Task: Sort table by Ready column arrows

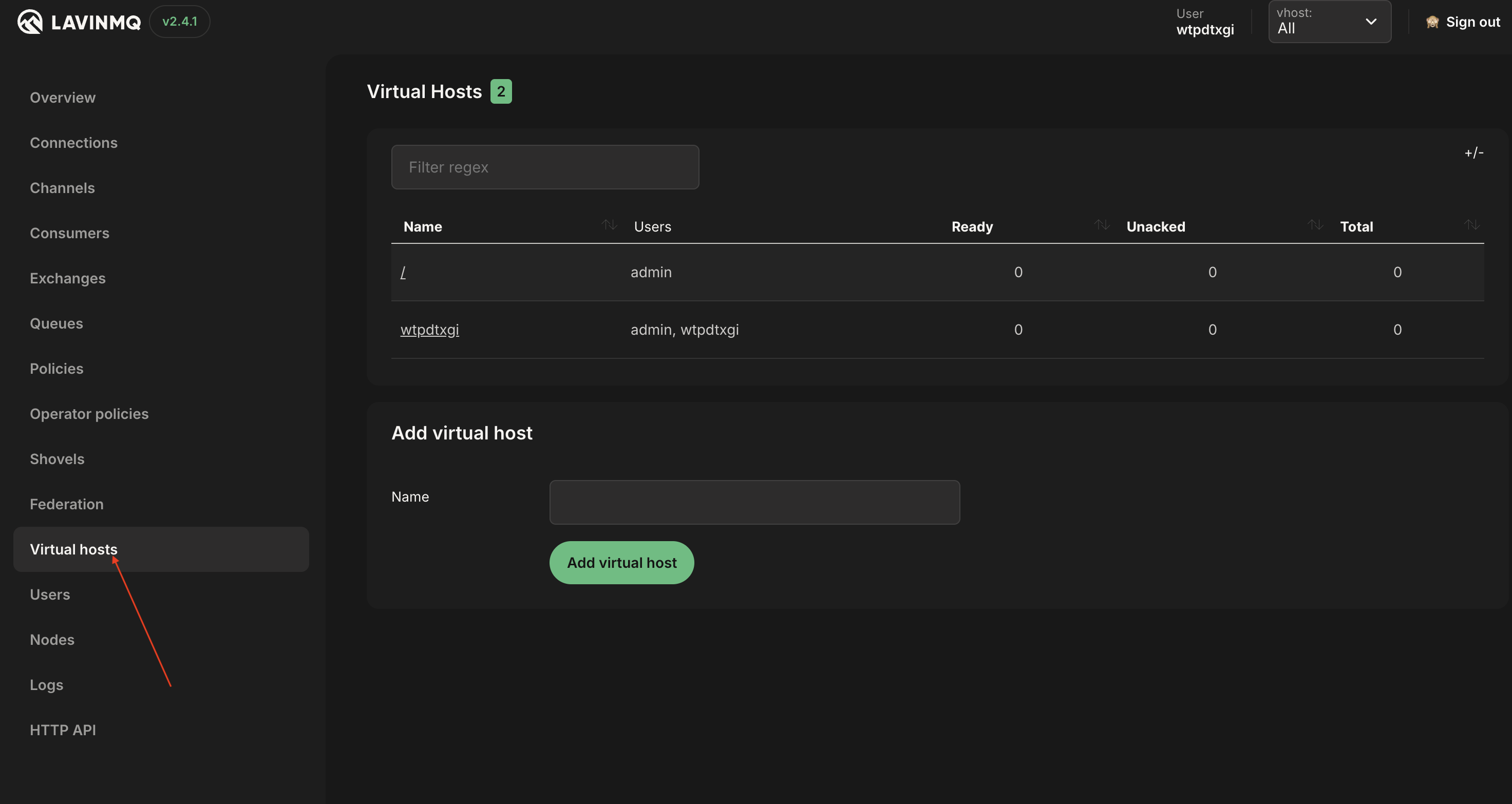Action: [1102, 225]
